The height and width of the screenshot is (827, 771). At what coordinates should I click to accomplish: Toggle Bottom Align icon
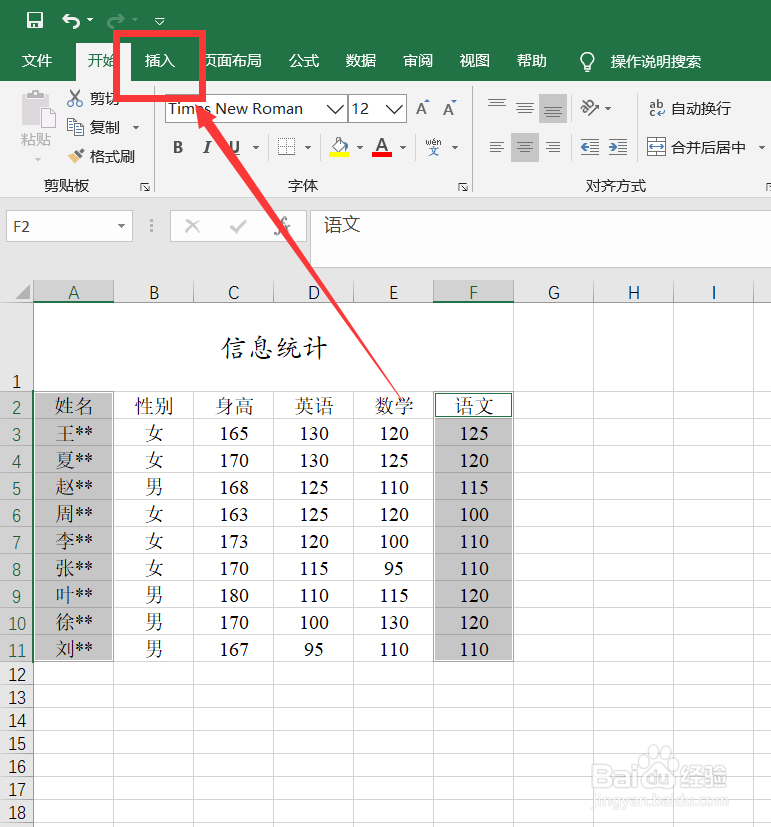coord(553,108)
